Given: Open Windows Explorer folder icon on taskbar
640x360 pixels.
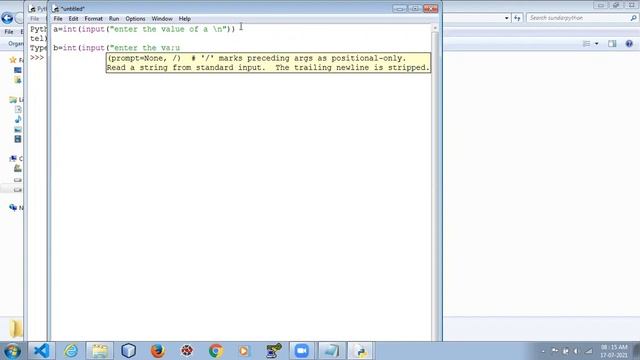Looking at the screenshot, I should pyautogui.click(x=100, y=351).
